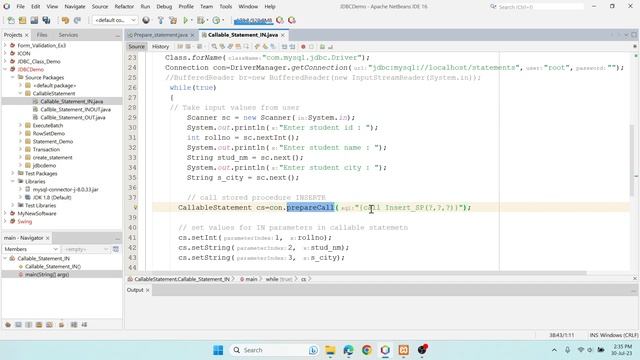
Task: Open the empty filter dropdown in Navigator
Action: pyautogui.click(x=85, y=249)
